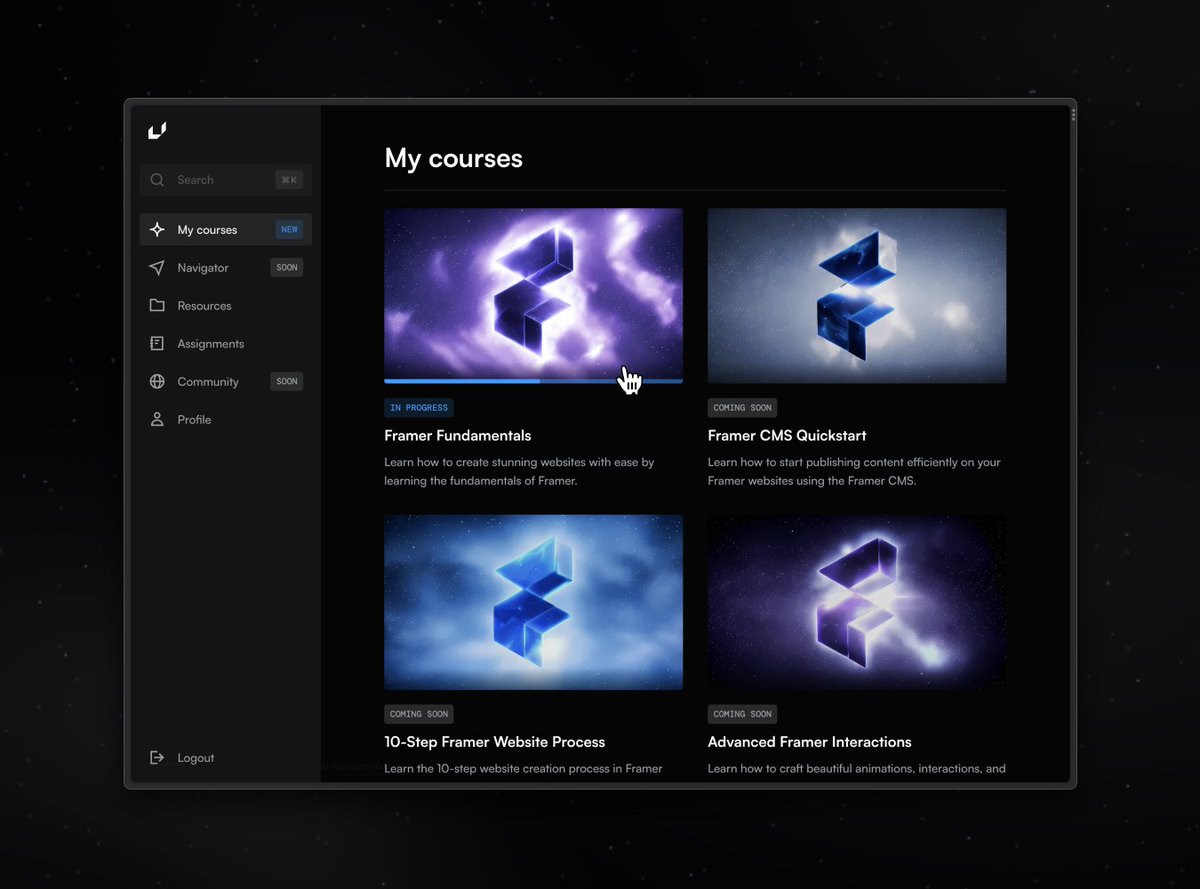Select the sparkle icon beside My courses

tap(157, 229)
